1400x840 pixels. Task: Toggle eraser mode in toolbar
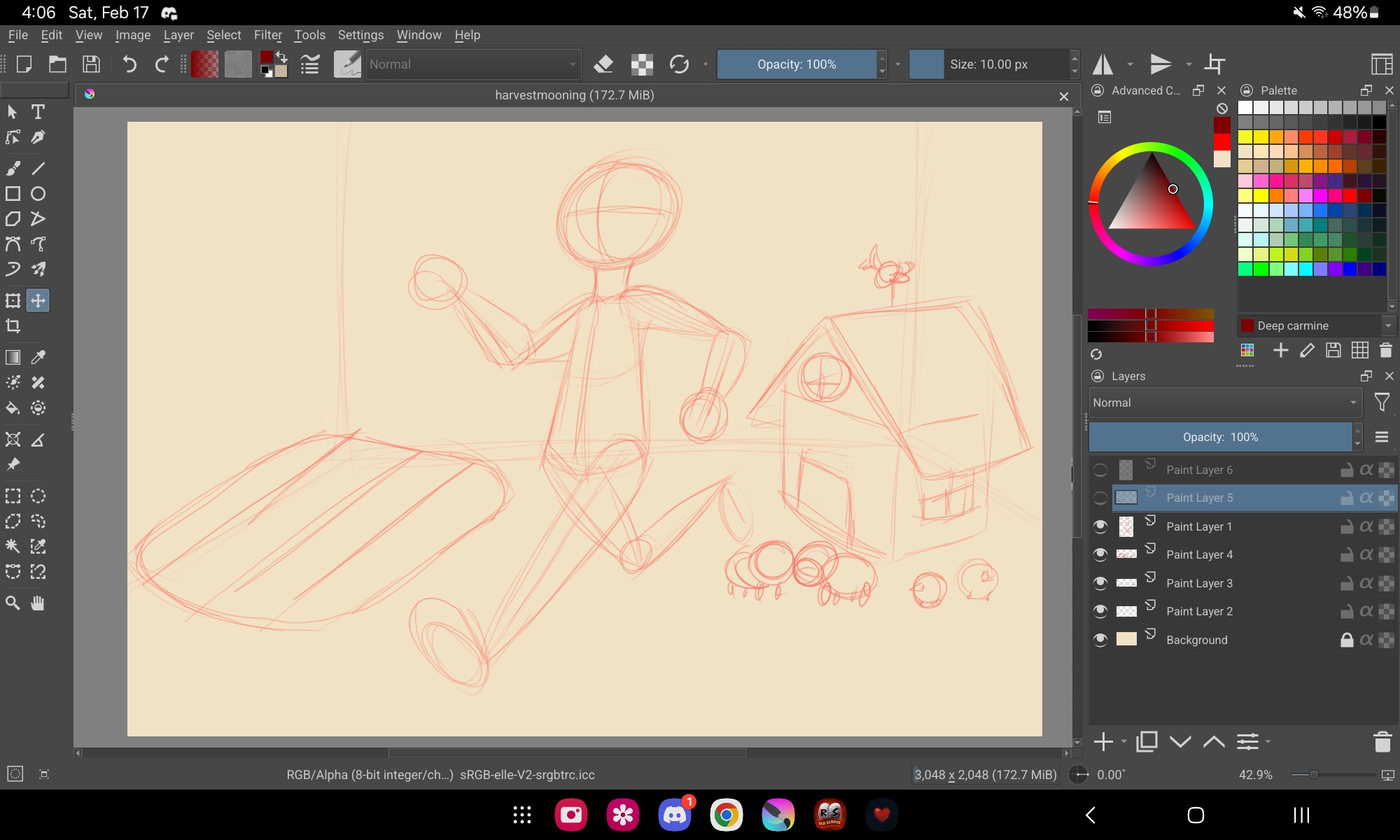[x=603, y=64]
